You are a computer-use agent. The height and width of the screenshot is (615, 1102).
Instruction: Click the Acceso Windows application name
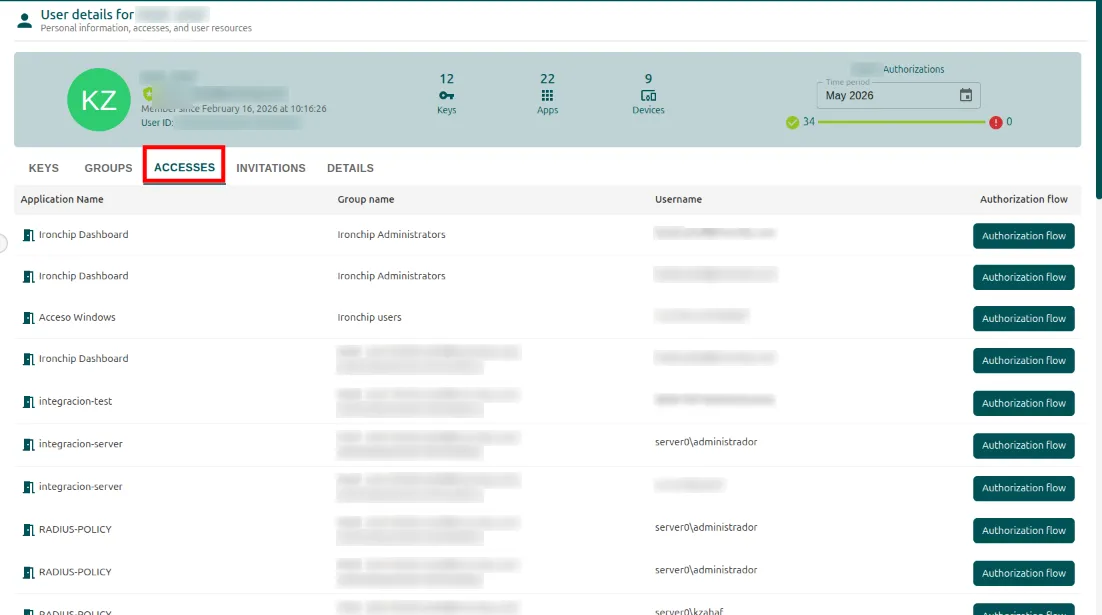[x=77, y=318]
